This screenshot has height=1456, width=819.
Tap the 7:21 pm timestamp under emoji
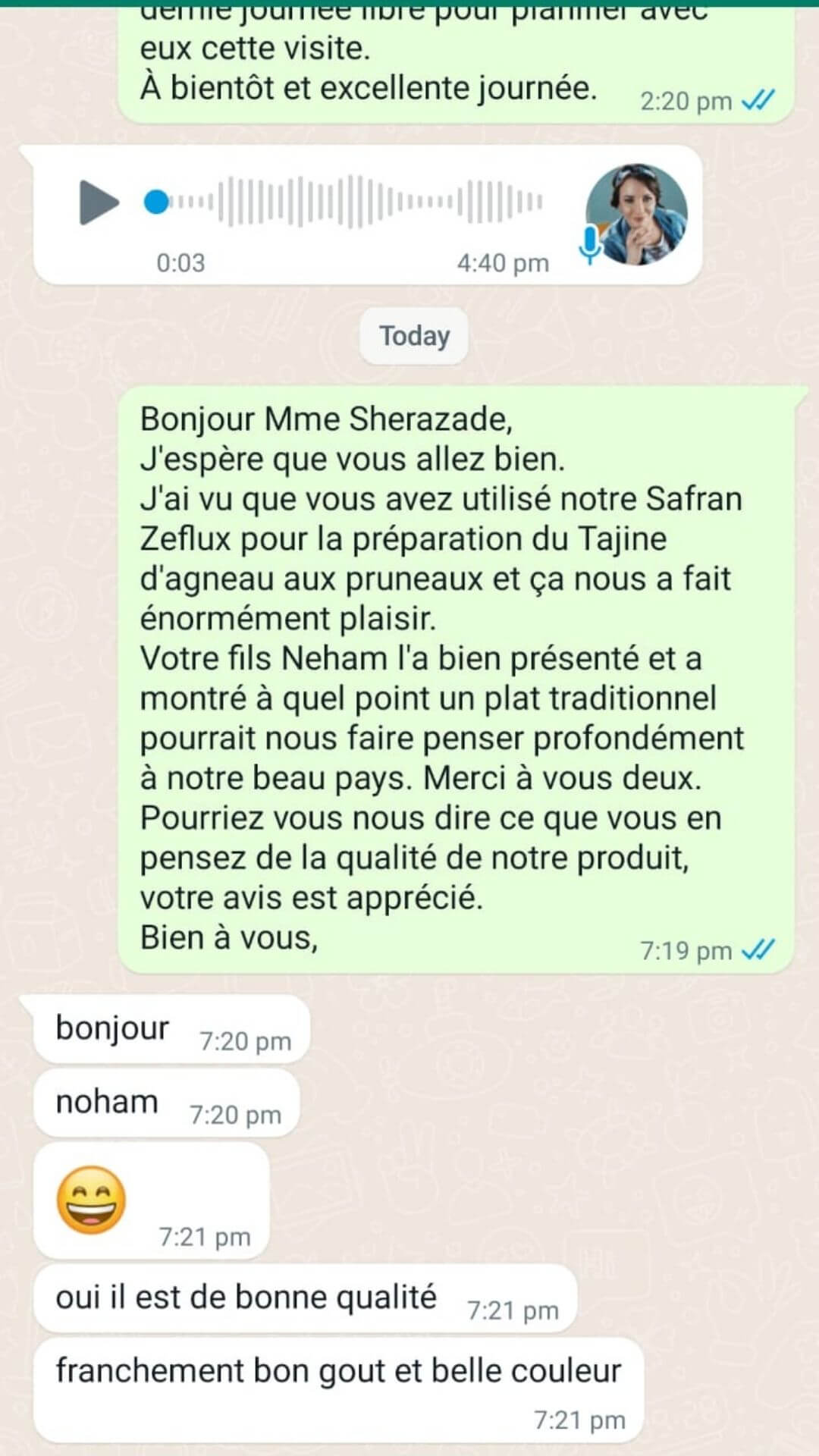pyautogui.click(x=205, y=1237)
